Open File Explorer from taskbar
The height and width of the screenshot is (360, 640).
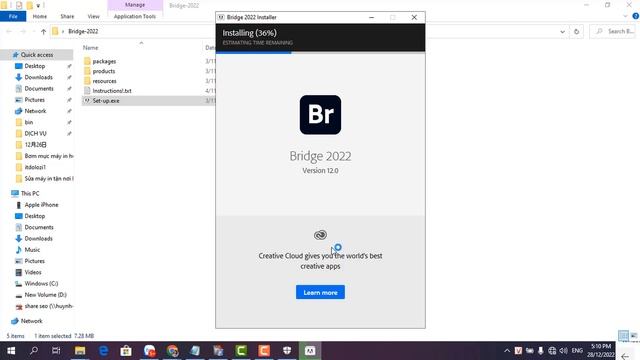tap(80, 351)
